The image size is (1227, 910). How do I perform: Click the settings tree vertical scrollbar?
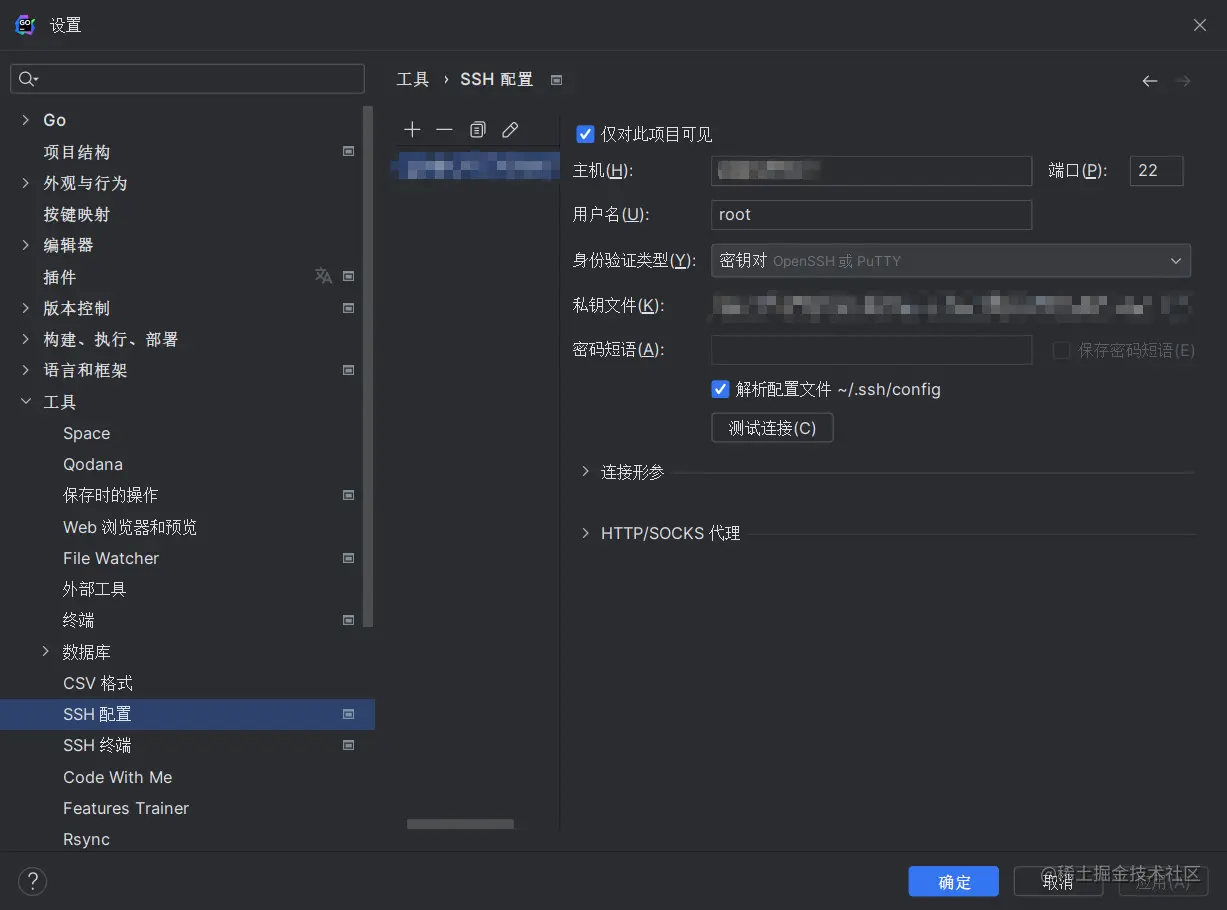coord(368,367)
